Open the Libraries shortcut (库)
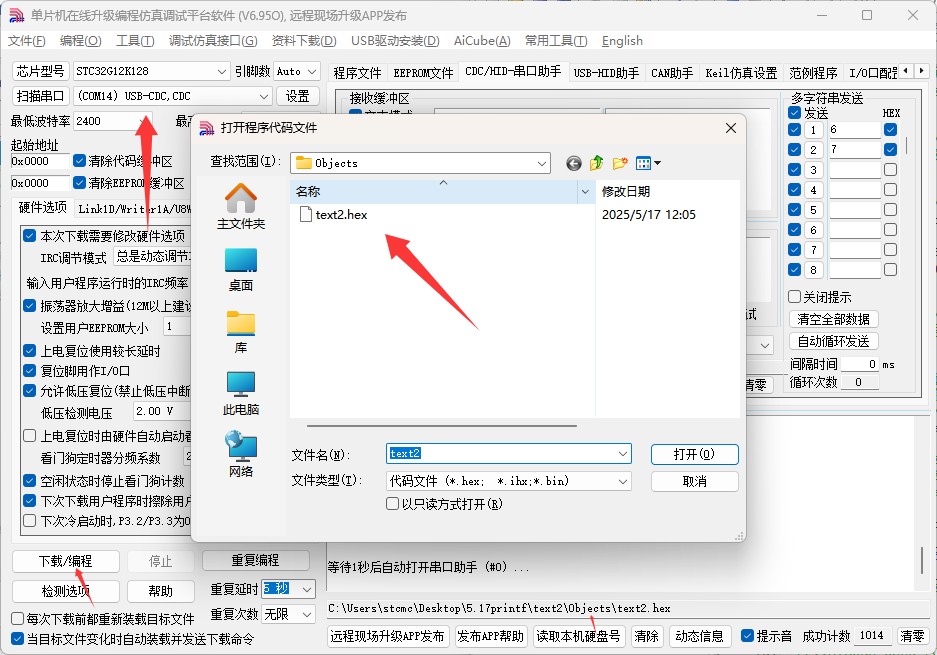 [x=241, y=332]
